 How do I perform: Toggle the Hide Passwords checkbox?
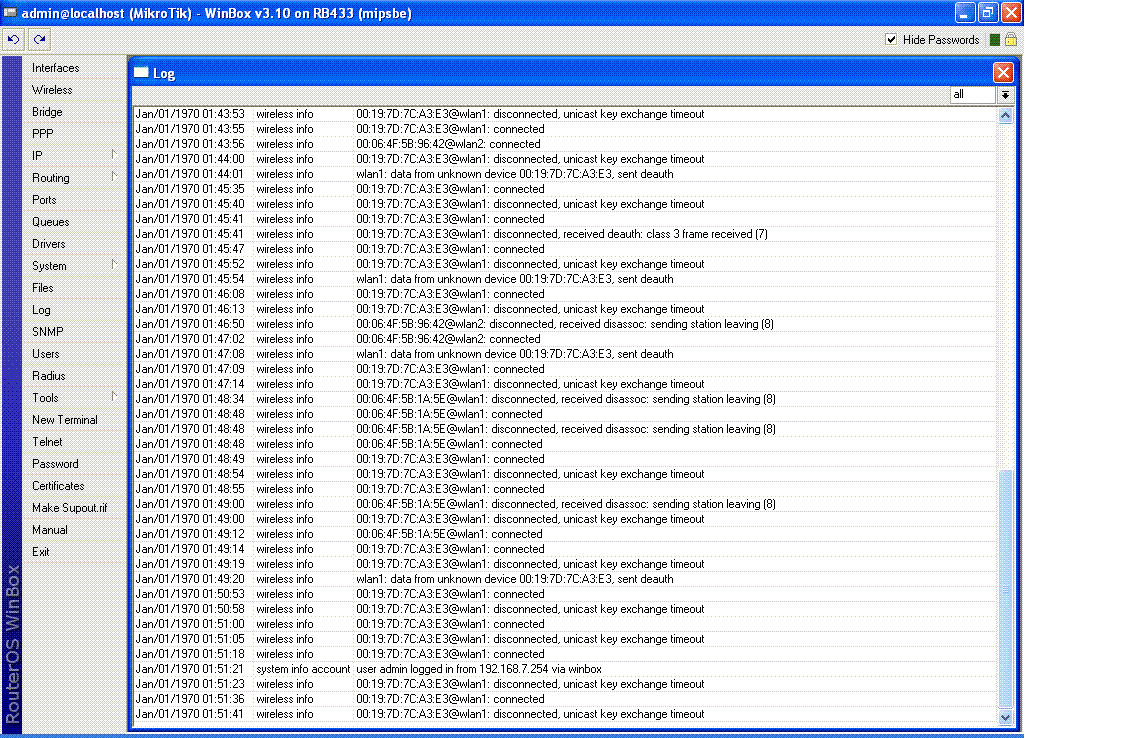point(891,39)
